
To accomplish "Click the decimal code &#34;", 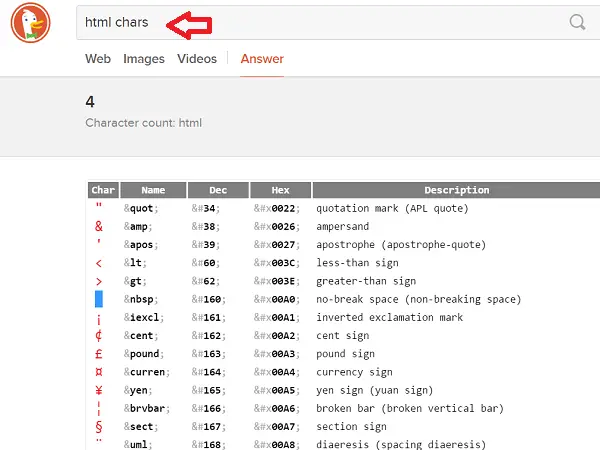I will pyautogui.click(x=206, y=209).
